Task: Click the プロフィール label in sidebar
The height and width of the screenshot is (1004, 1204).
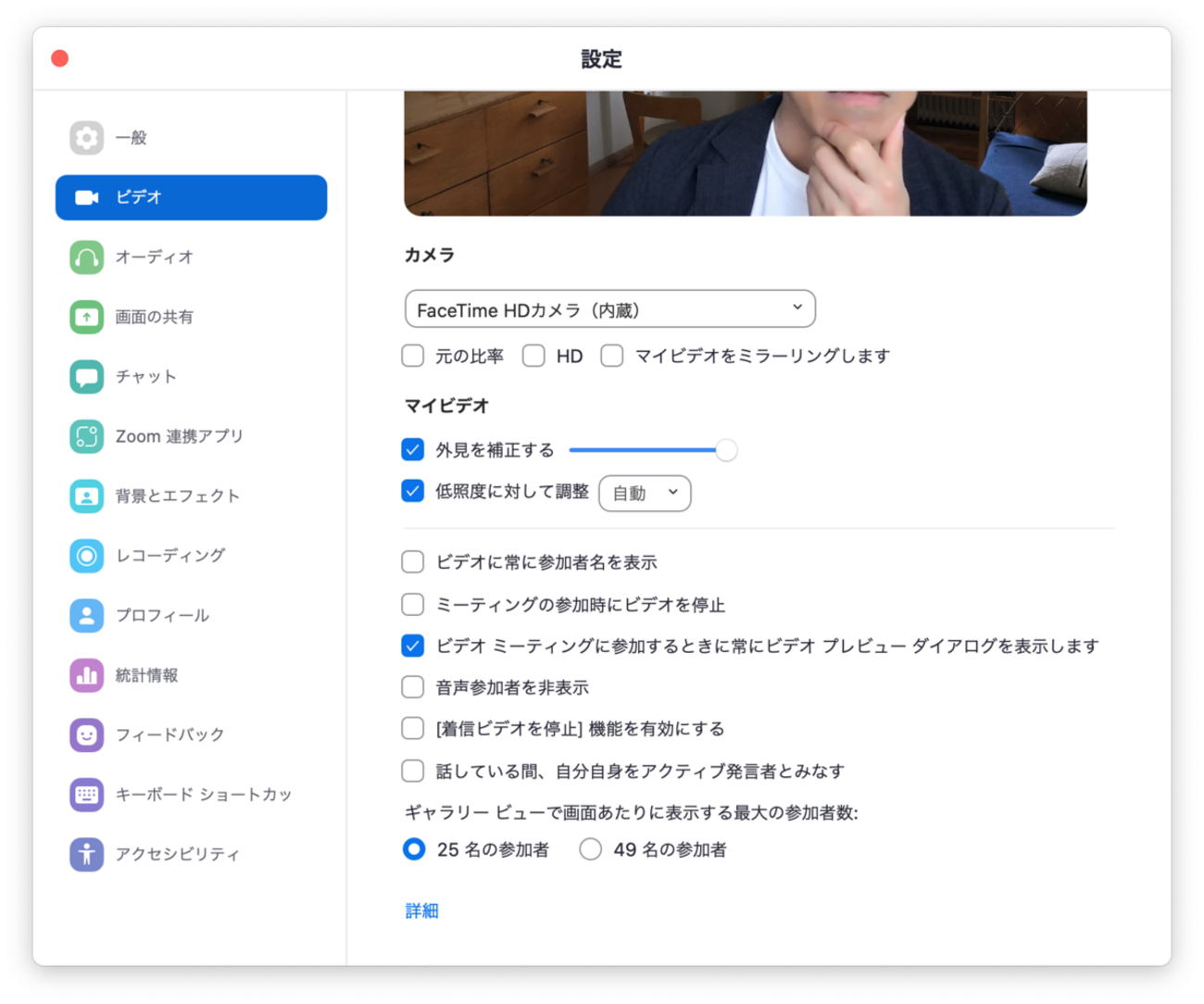Action: click(x=162, y=615)
